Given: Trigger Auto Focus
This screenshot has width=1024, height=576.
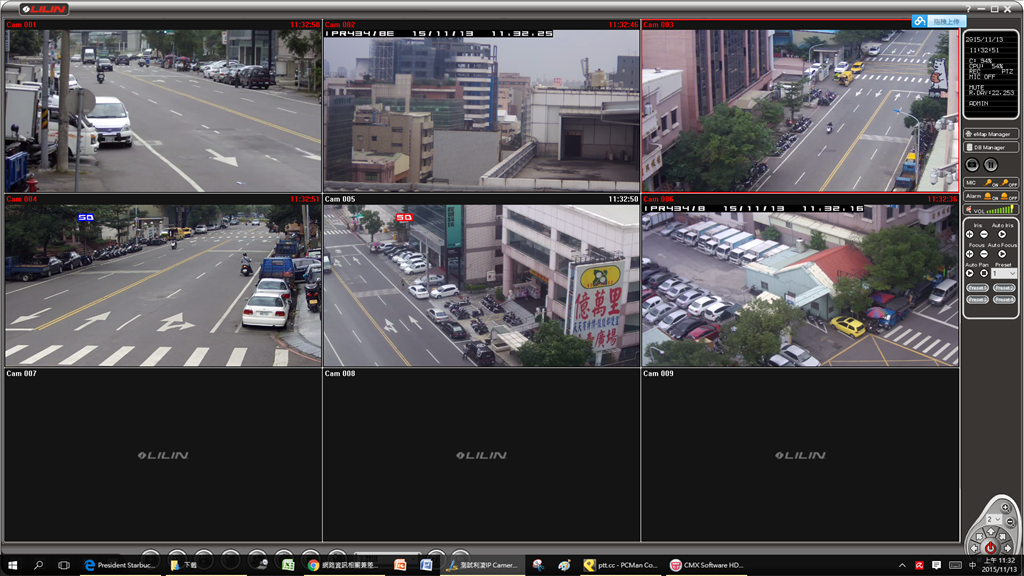Looking at the screenshot, I should click(1002, 253).
